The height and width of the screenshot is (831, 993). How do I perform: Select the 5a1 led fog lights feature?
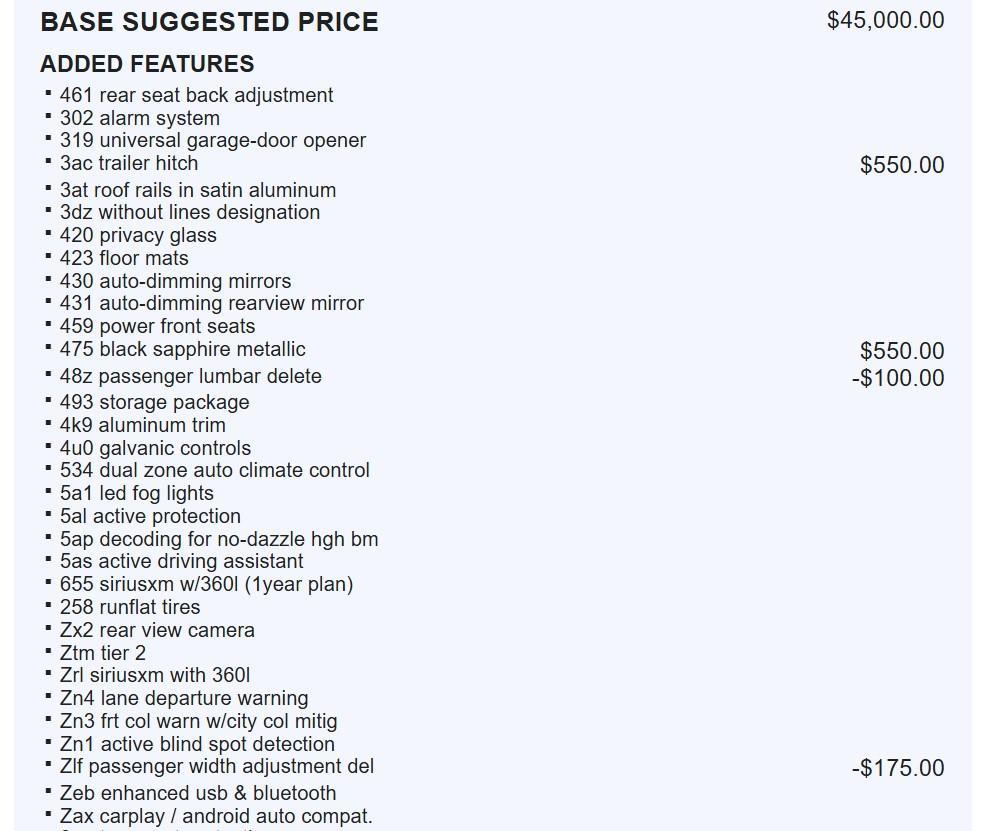coord(136,493)
